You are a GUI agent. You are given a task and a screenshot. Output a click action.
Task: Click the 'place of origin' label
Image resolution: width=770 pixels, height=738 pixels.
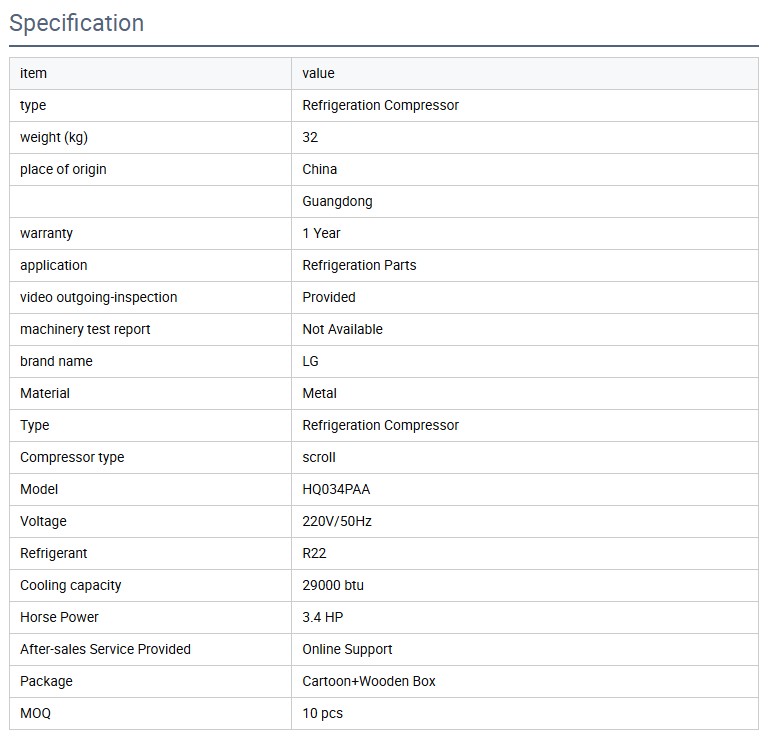63,169
